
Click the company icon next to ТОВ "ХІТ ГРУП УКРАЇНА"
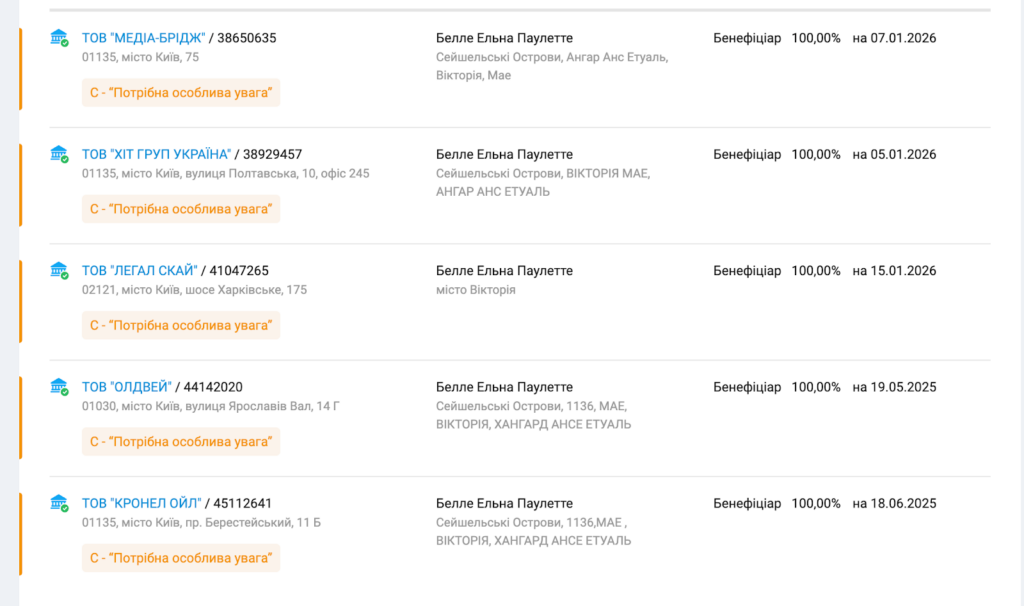59,154
